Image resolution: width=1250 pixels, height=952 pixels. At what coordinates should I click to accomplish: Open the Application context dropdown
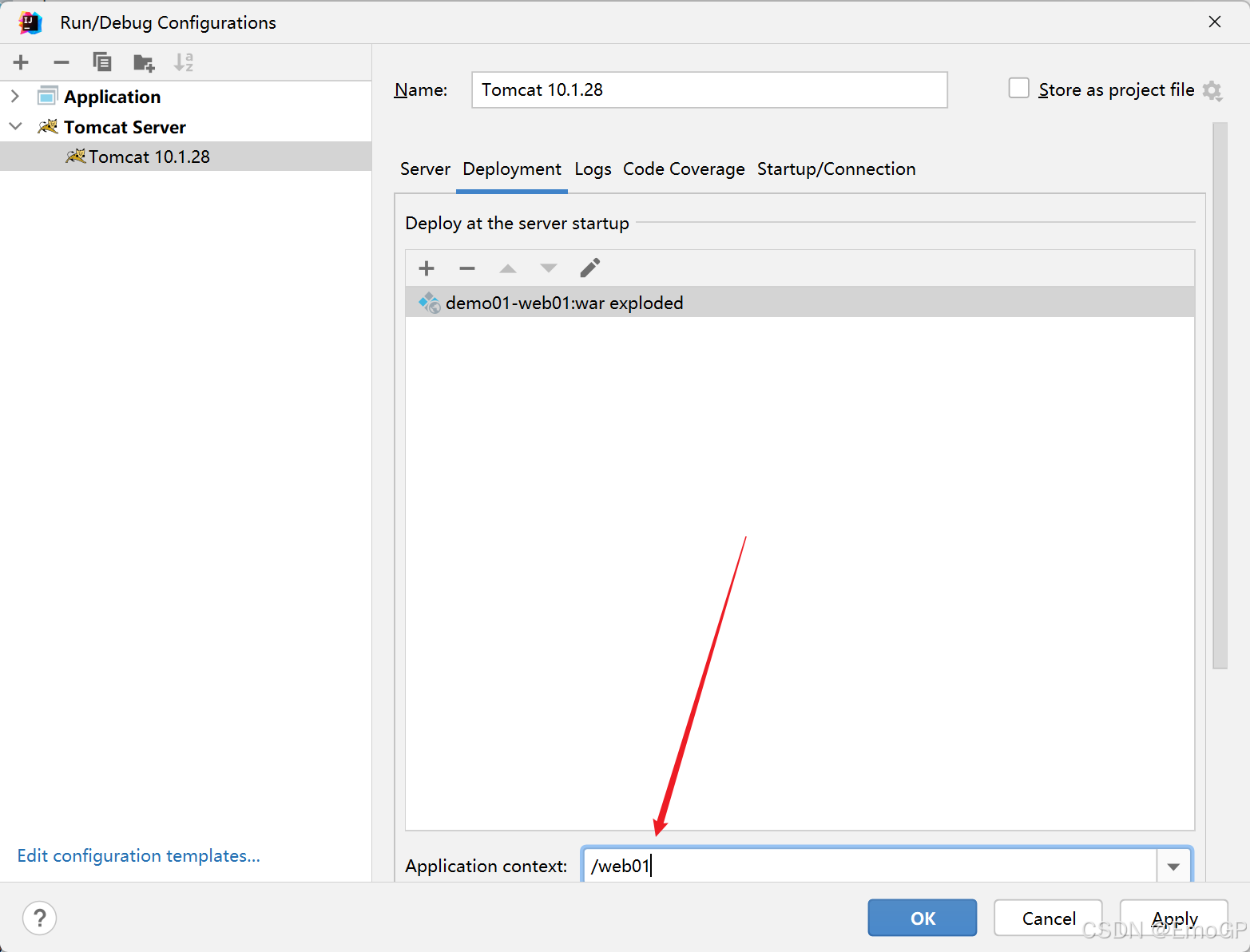click(1173, 866)
